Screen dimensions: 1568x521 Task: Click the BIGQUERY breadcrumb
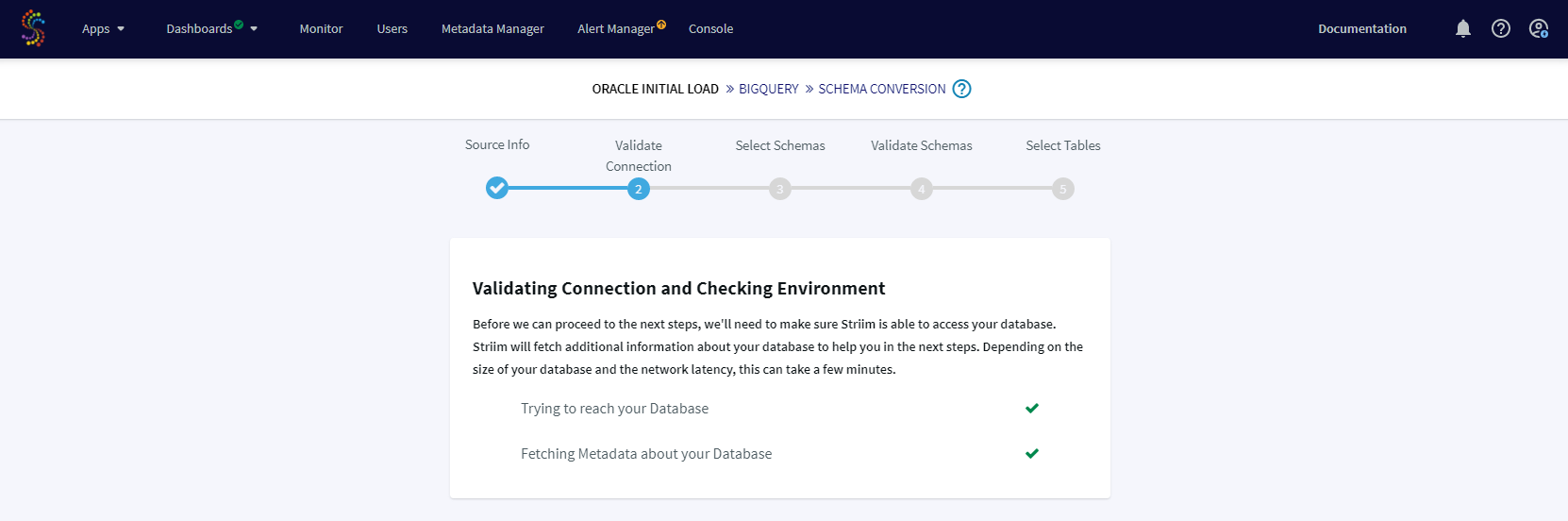[769, 89]
